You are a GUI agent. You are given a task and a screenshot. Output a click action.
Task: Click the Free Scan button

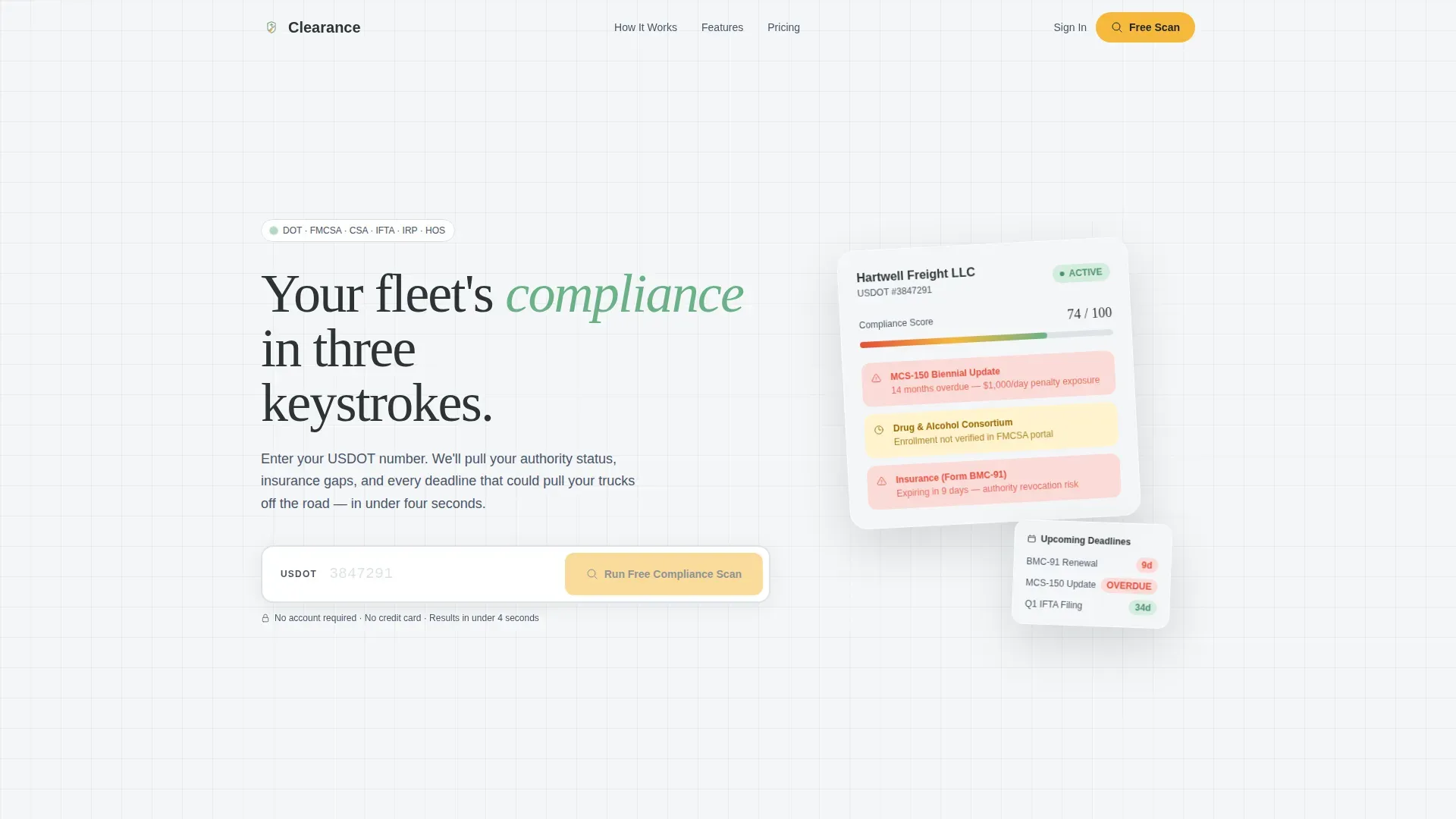click(x=1145, y=27)
